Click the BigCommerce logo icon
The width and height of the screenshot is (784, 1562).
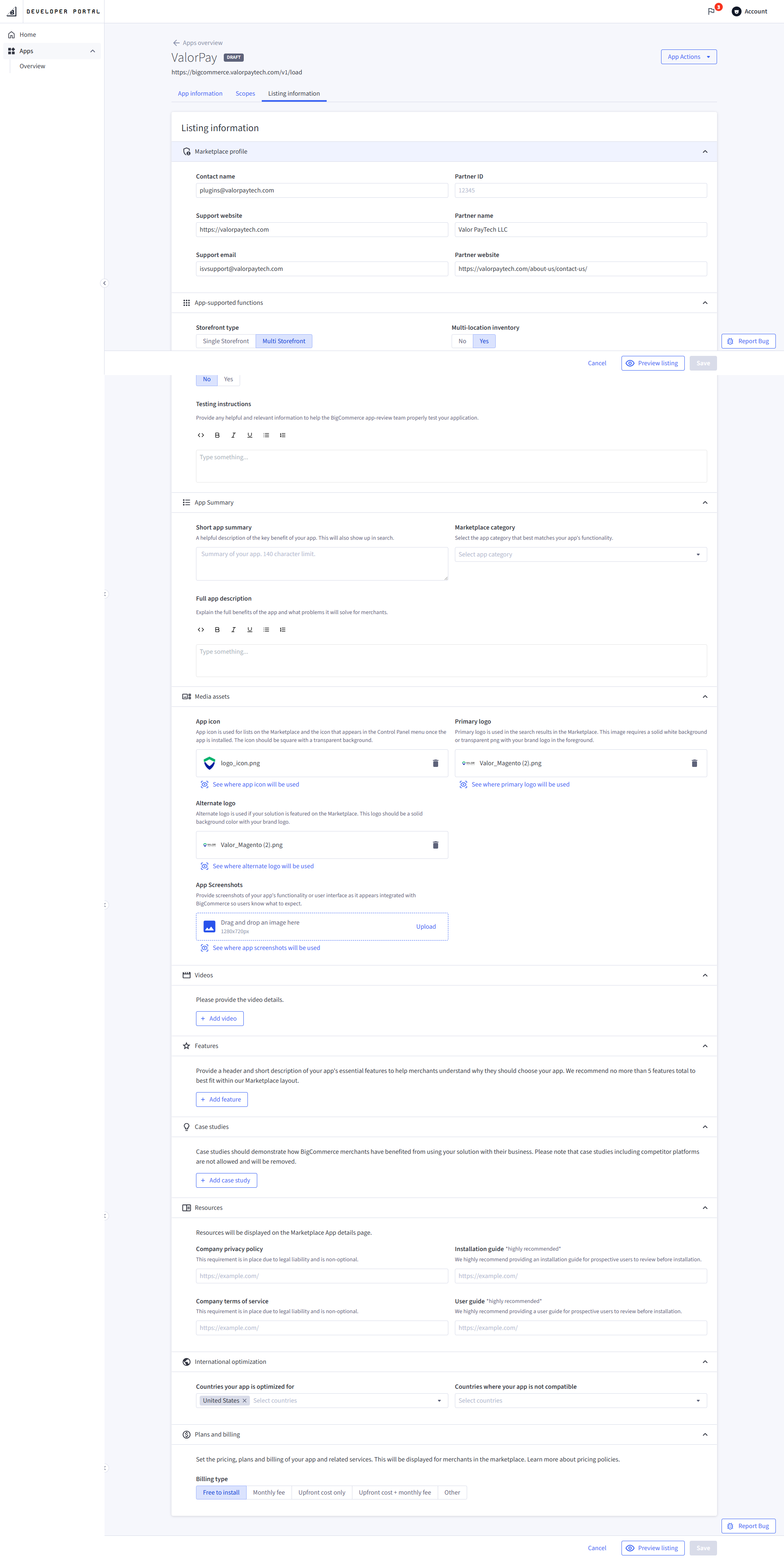pos(11,11)
